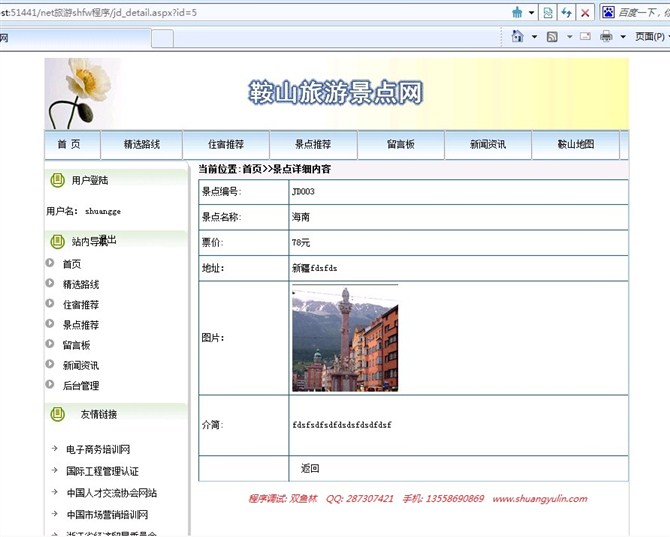Click the compatibility view icon in address bar
The width and height of the screenshot is (670, 537).
(x=548, y=13)
